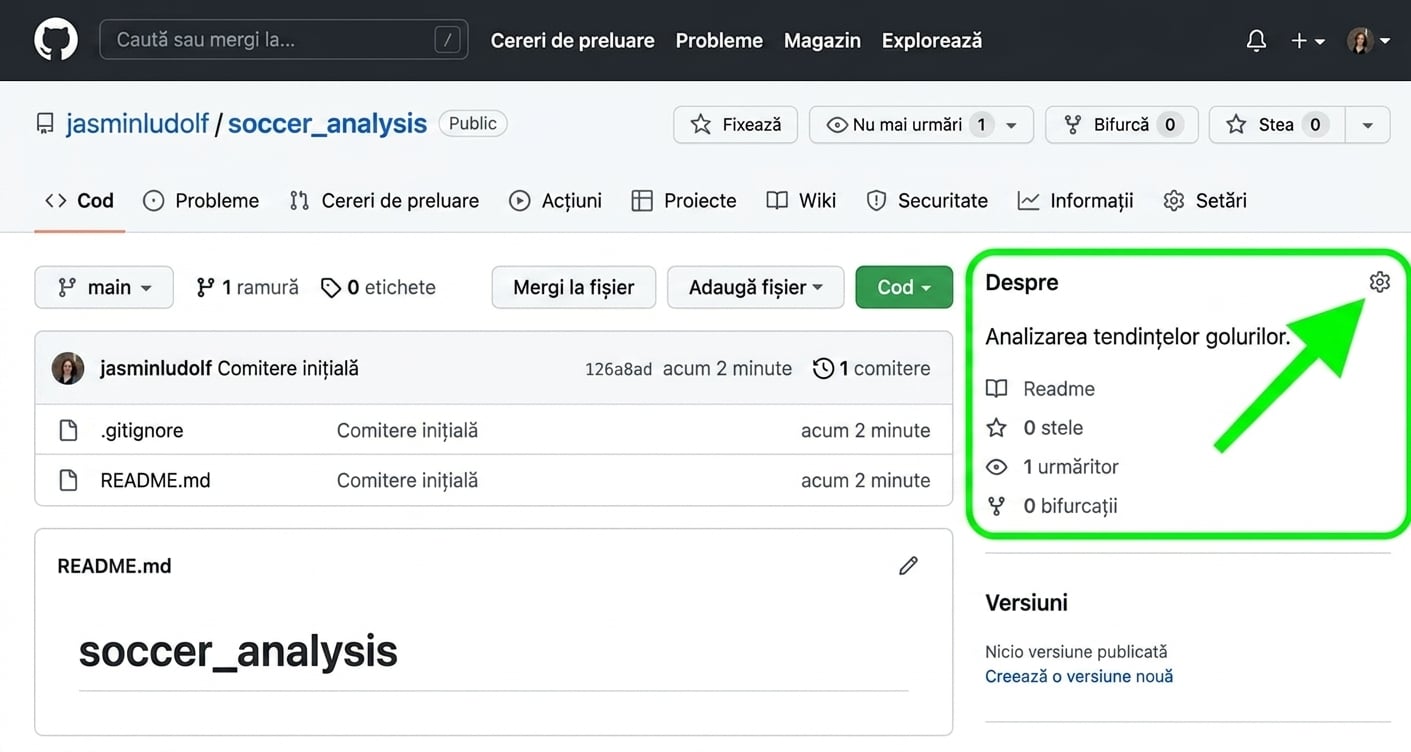Image resolution: width=1411 pixels, height=752 pixels.
Task: Open the notifications bell
Action: point(1256,41)
